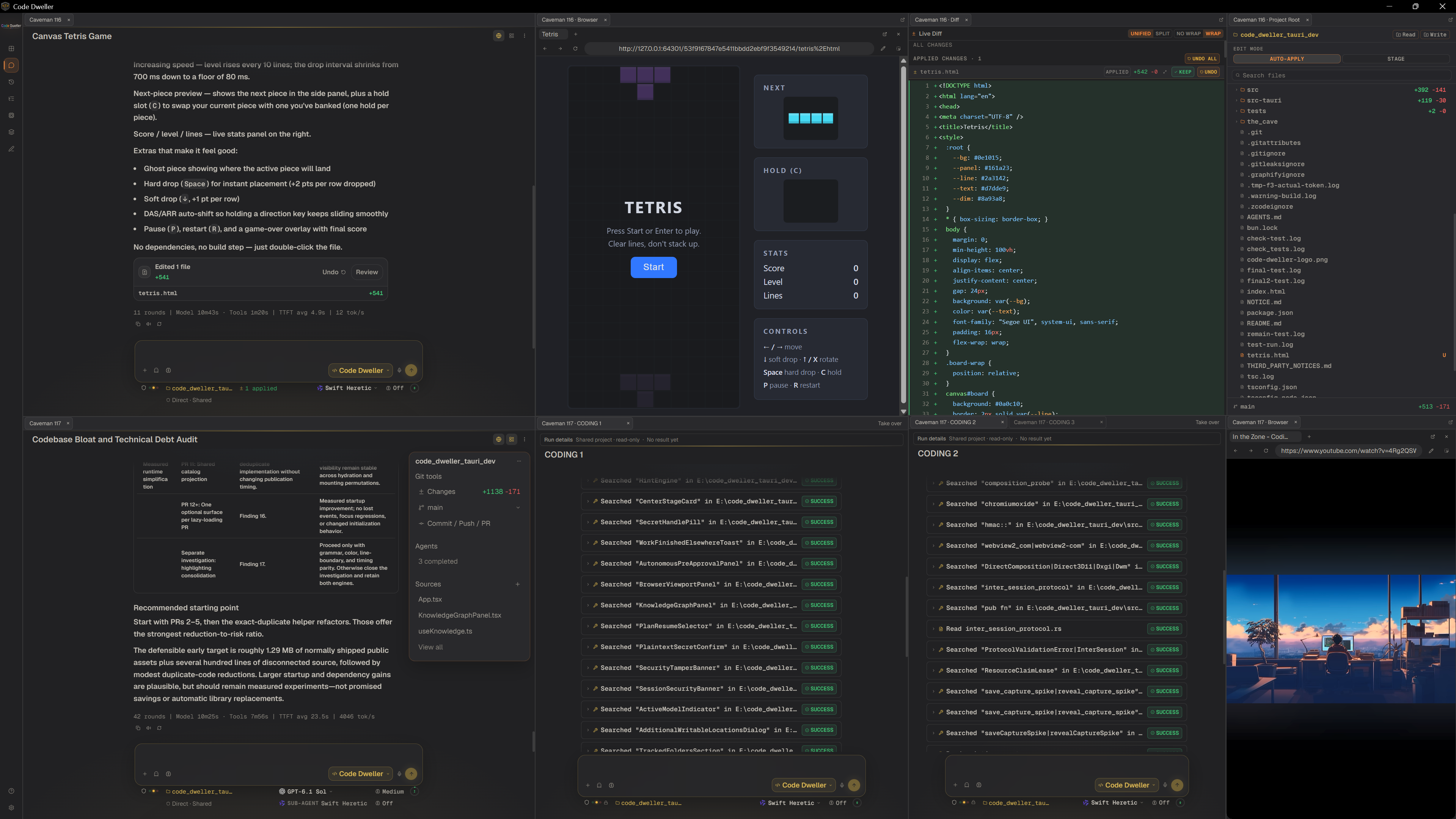The image size is (1456, 819).
Task: Click the copy icon below the 11 rounds stats
Action: (x=137, y=324)
